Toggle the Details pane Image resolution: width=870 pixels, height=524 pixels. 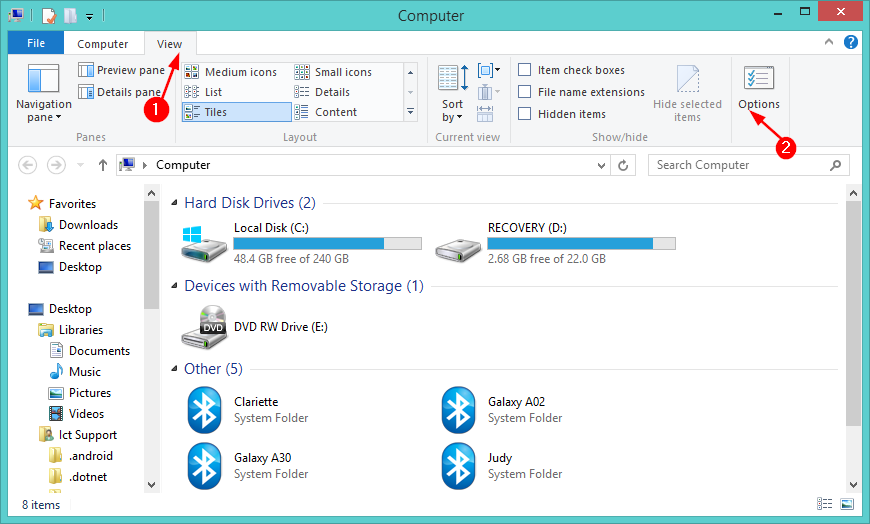(x=120, y=92)
